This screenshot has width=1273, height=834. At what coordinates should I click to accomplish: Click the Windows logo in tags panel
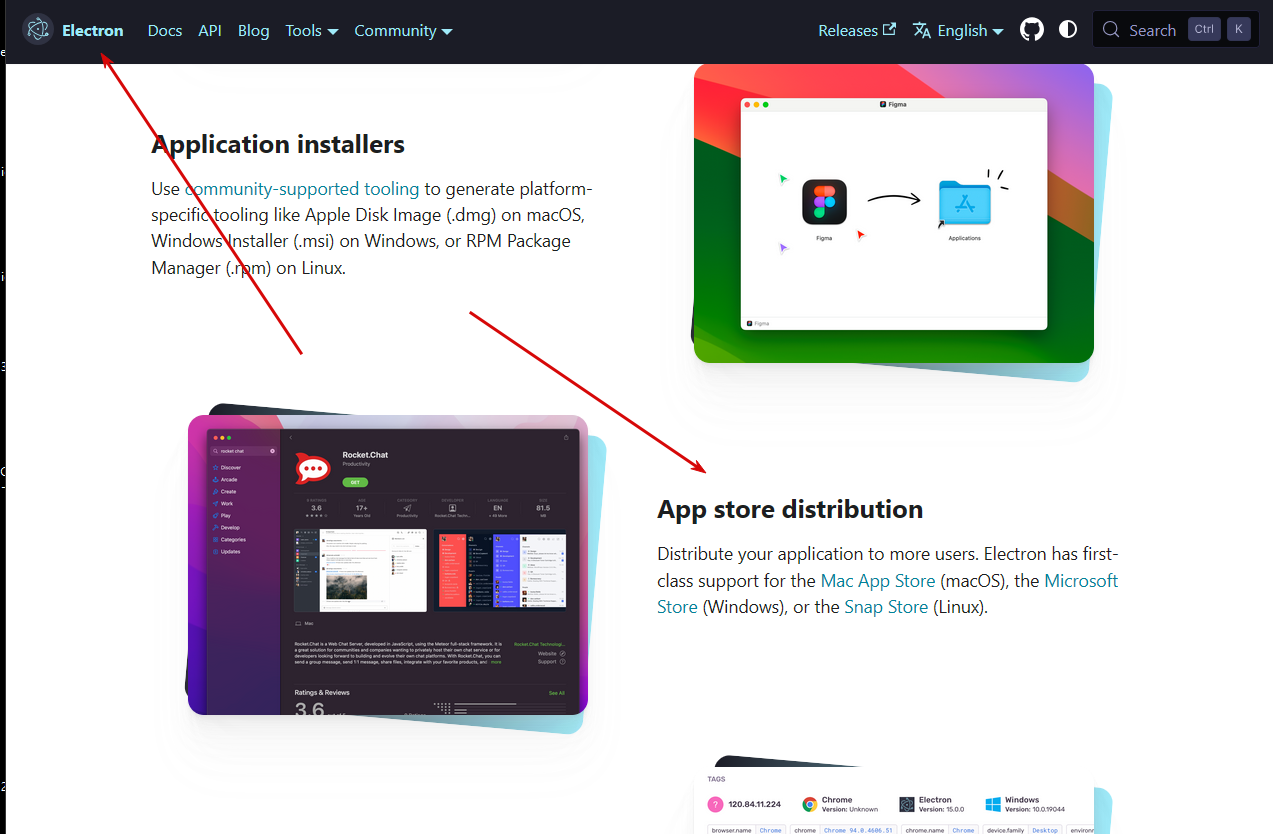[993, 804]
